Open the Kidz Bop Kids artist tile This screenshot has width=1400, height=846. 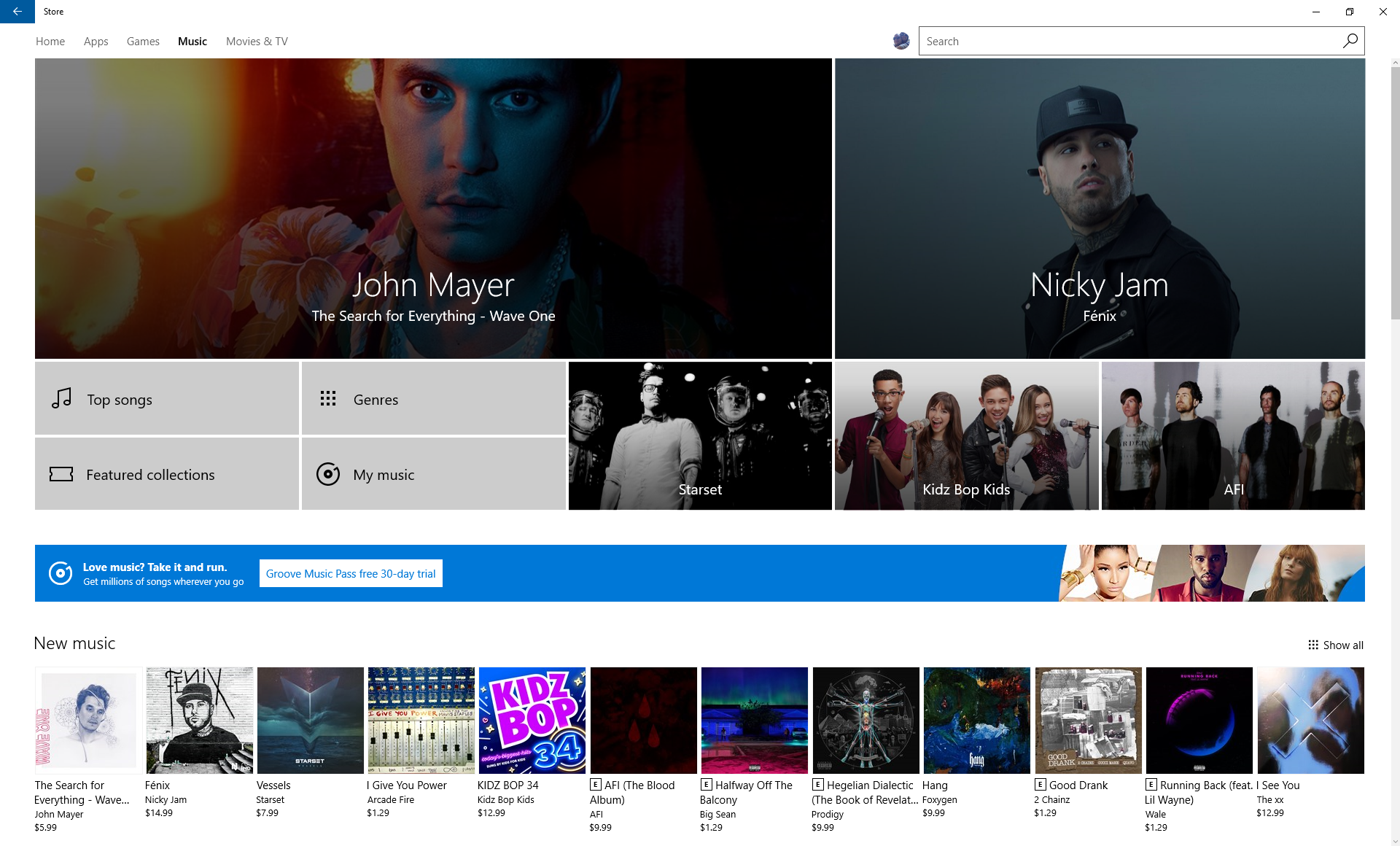967,435
